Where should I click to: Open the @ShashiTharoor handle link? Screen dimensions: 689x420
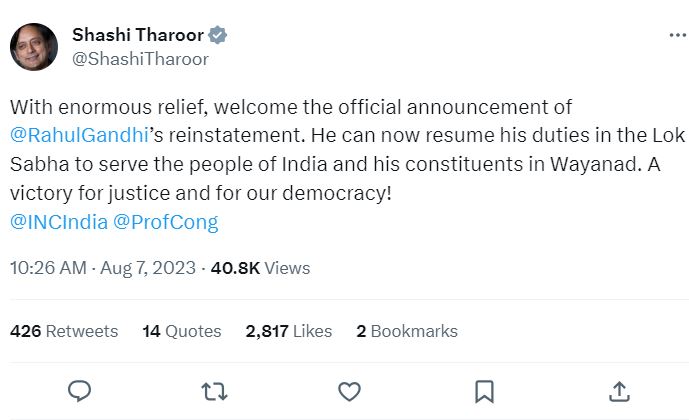140,59
